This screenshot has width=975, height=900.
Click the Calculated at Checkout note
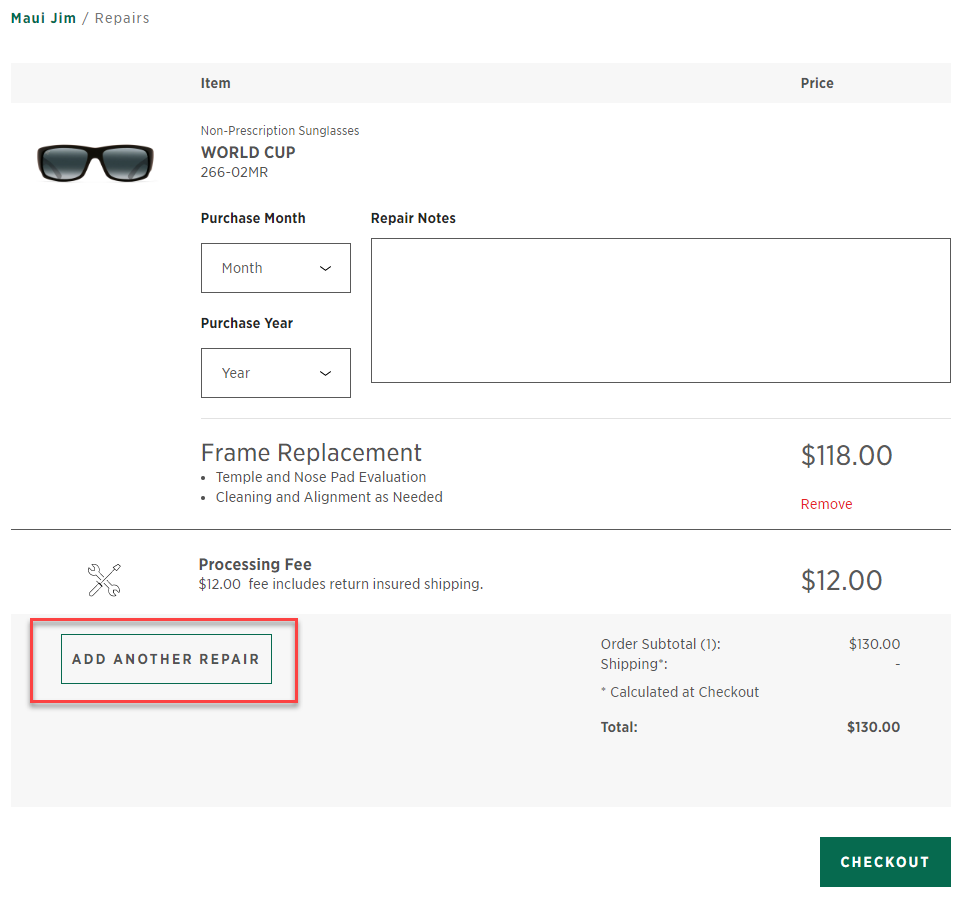(x=680, y=692)
